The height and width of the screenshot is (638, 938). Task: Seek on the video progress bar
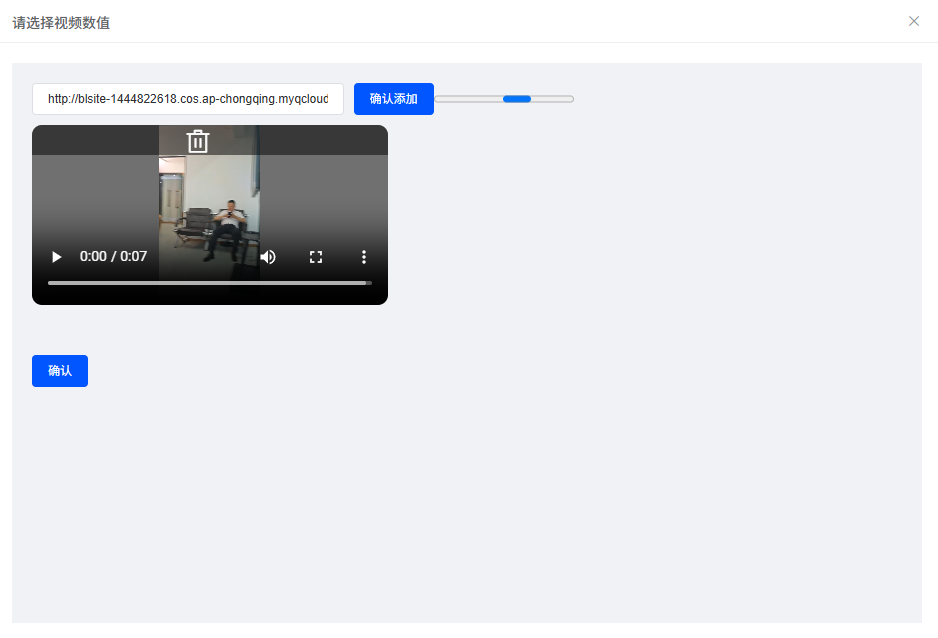(209, 283)
